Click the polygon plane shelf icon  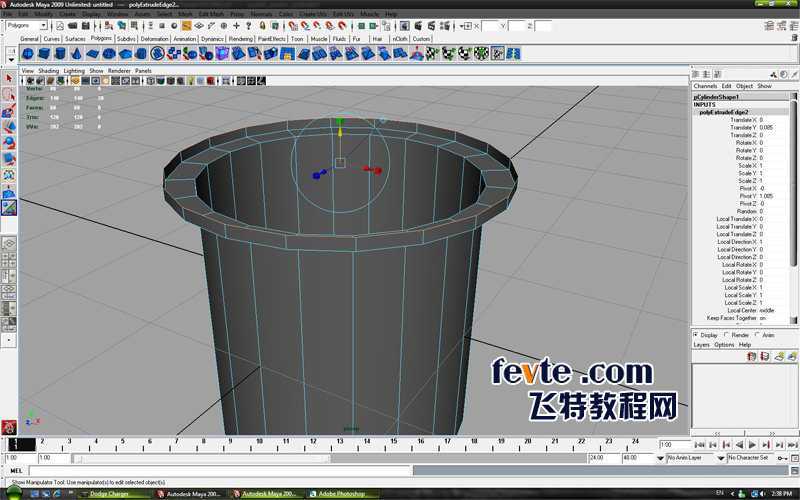tap(92, 54)
